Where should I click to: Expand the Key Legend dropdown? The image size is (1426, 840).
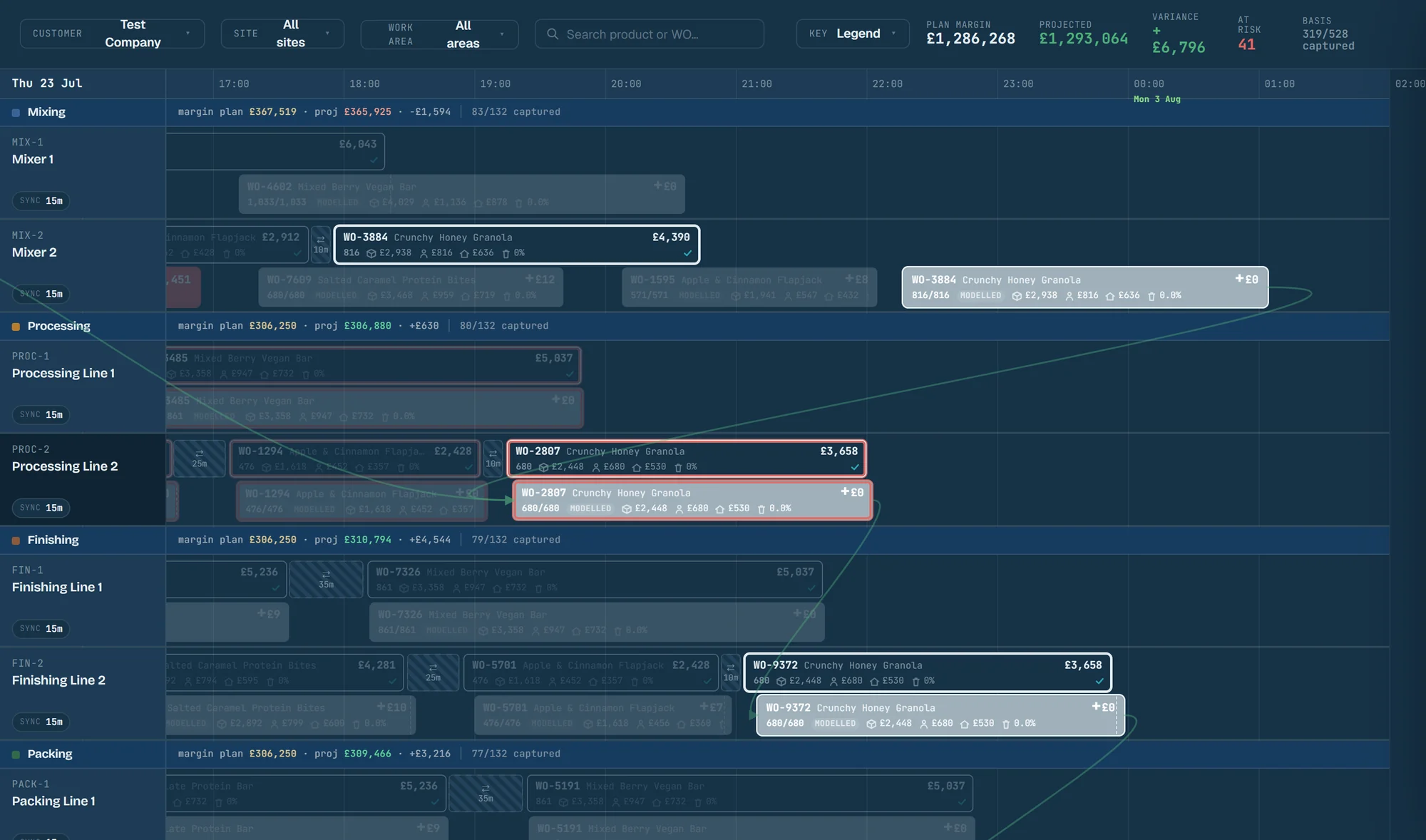(853, 34)
